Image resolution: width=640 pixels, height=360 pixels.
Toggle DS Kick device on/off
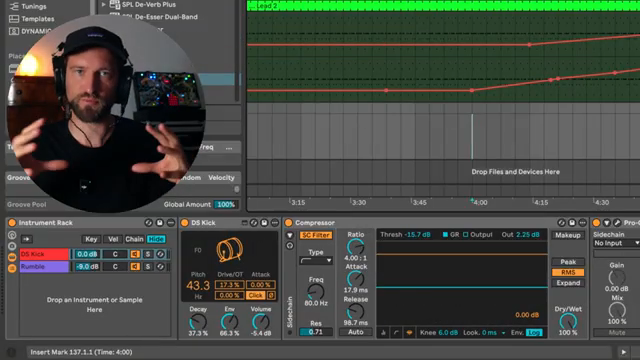(184, 223)
